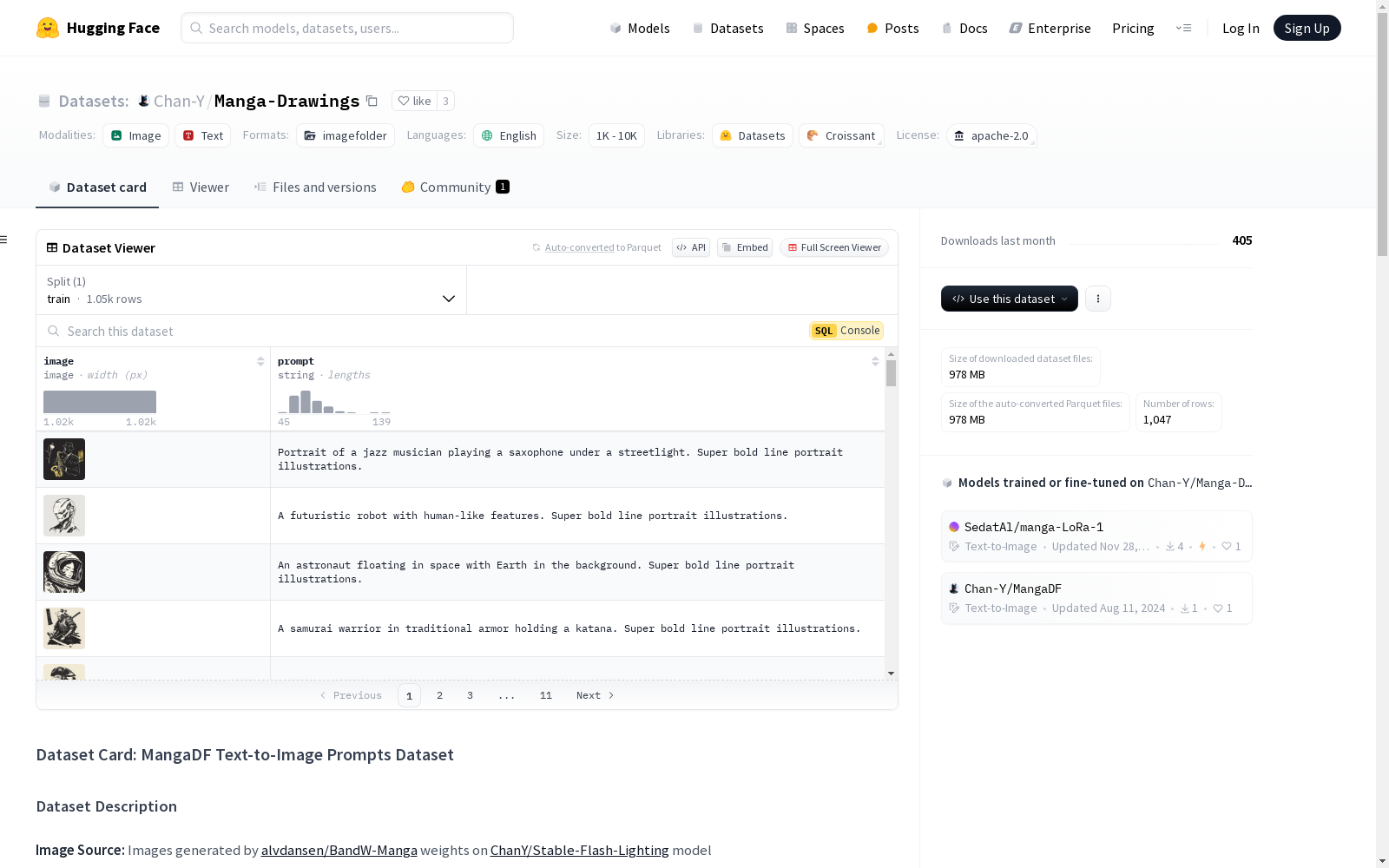Click the 1K - 10K size tag
Viewport: 1389px width, 868px height.
[x=616, y=135]
